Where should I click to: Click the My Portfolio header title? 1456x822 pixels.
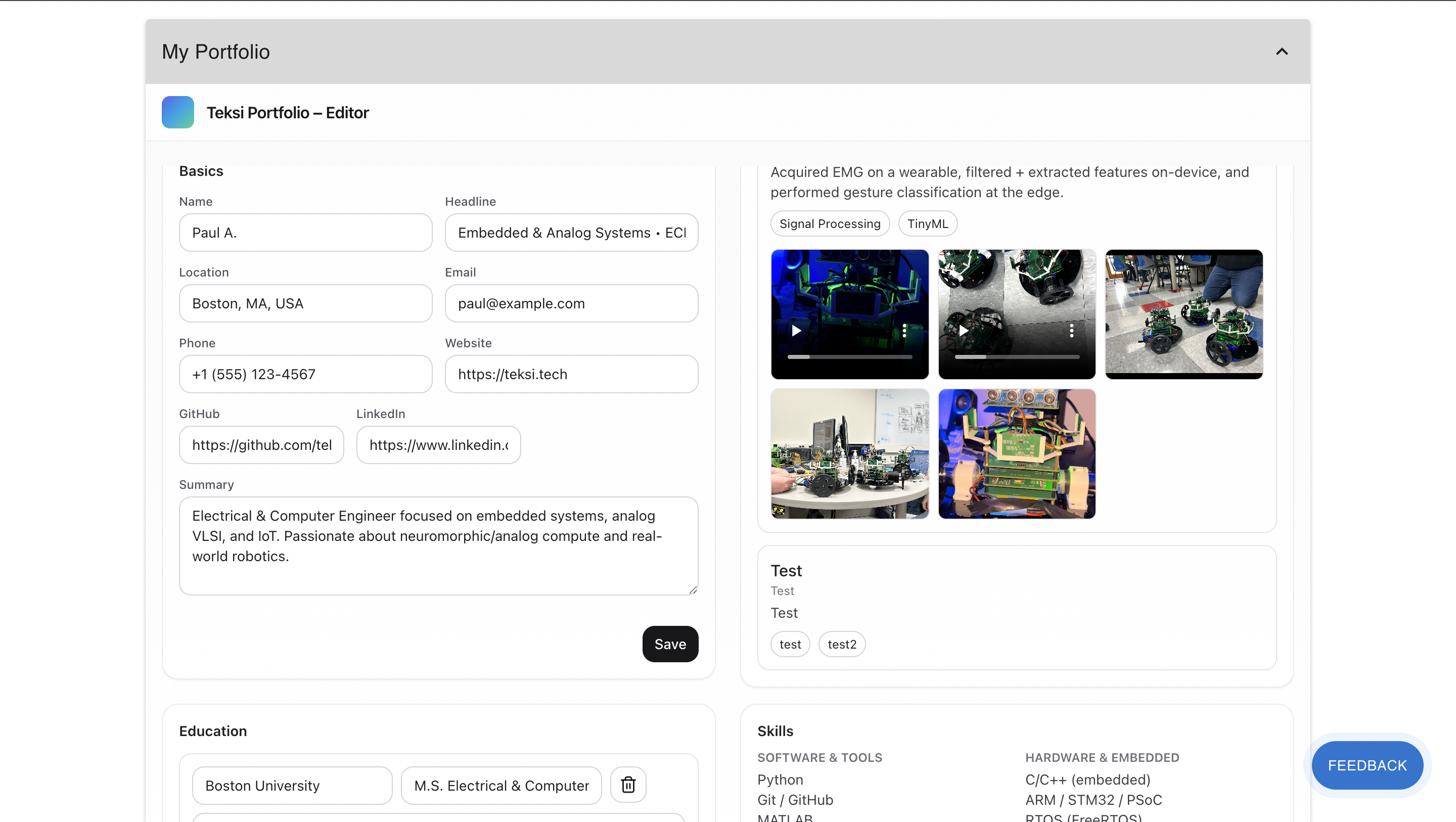pos(215,52)
